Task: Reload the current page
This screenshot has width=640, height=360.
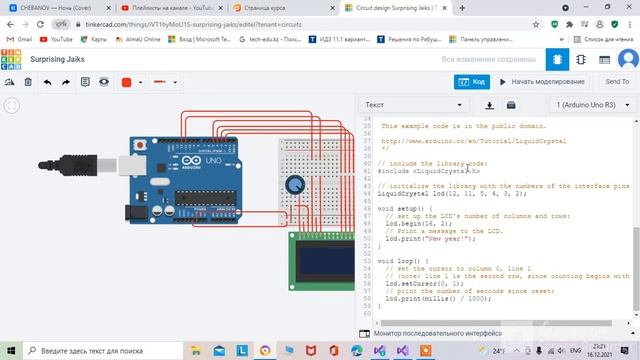Action: (x=40, y=24)
